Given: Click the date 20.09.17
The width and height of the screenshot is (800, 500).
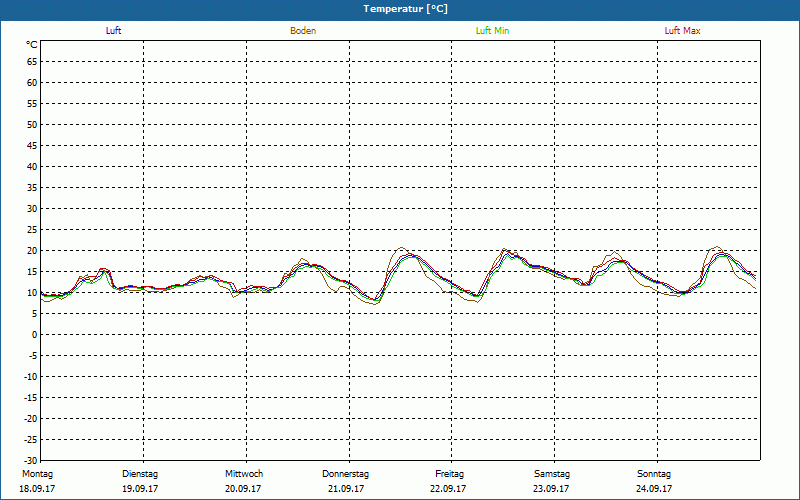Looking at the screenshot, I should pyautogui.click(x=243, y=489).
